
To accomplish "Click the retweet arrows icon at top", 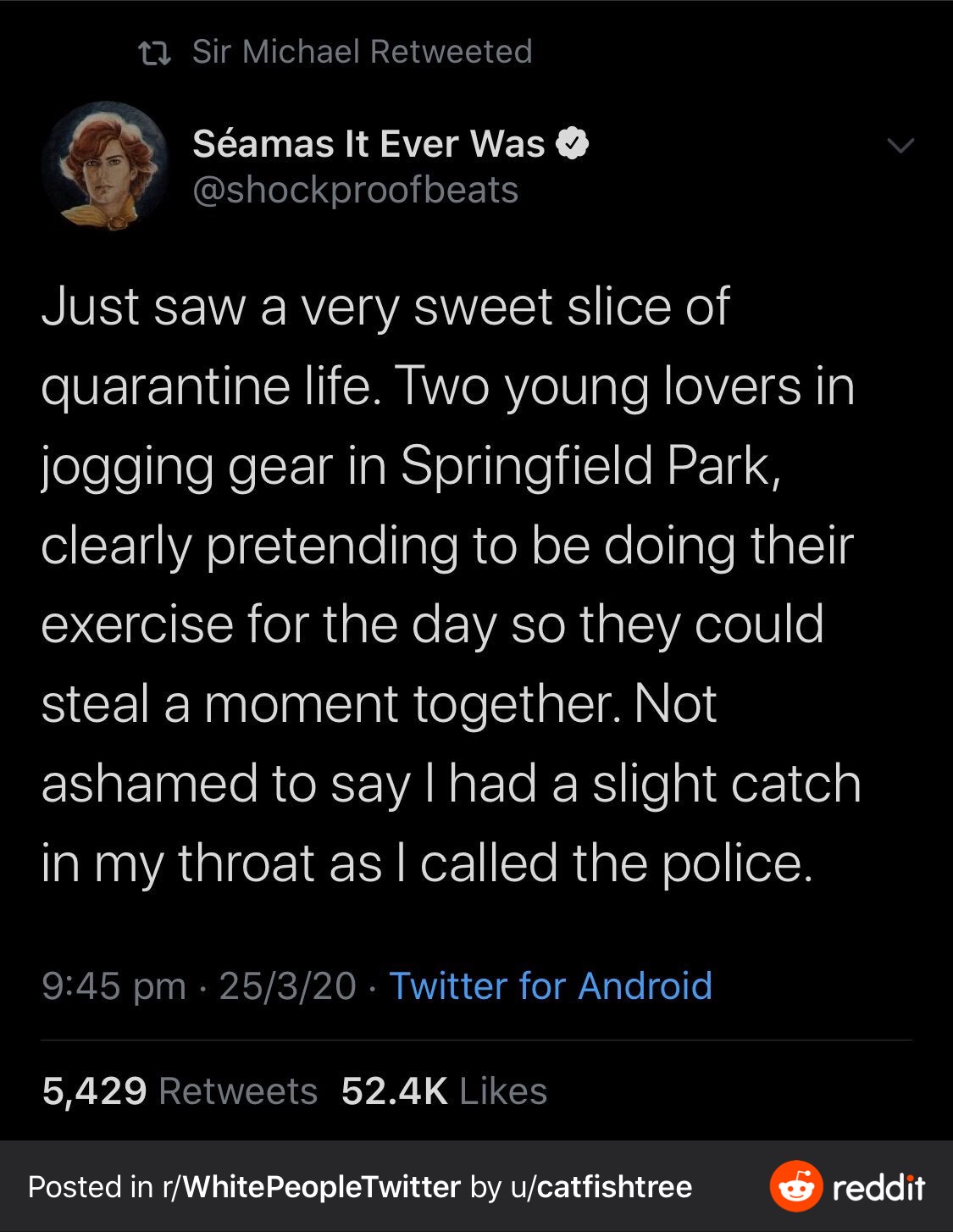I will click(x=154, y=53).
